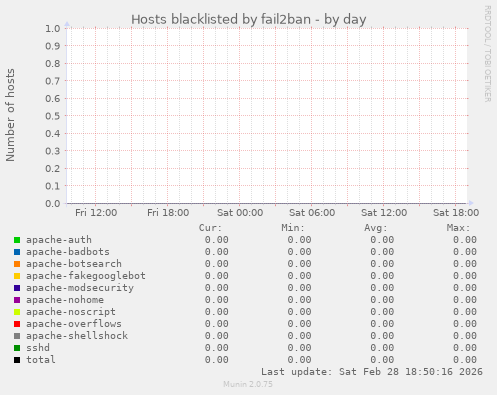Select the apache-modsecurity legend label

80,288
